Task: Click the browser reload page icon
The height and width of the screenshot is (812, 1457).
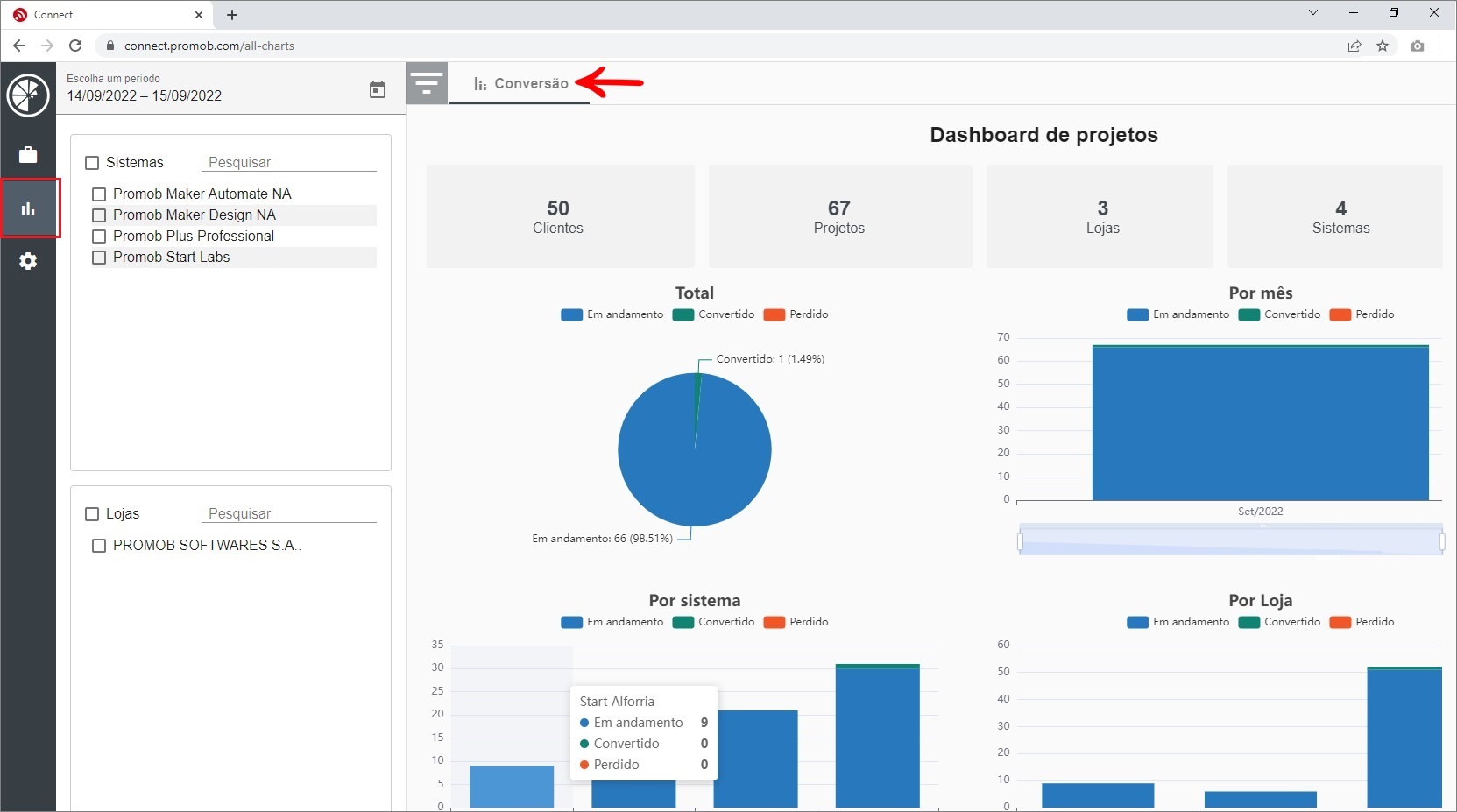Action: pos(75,46)
